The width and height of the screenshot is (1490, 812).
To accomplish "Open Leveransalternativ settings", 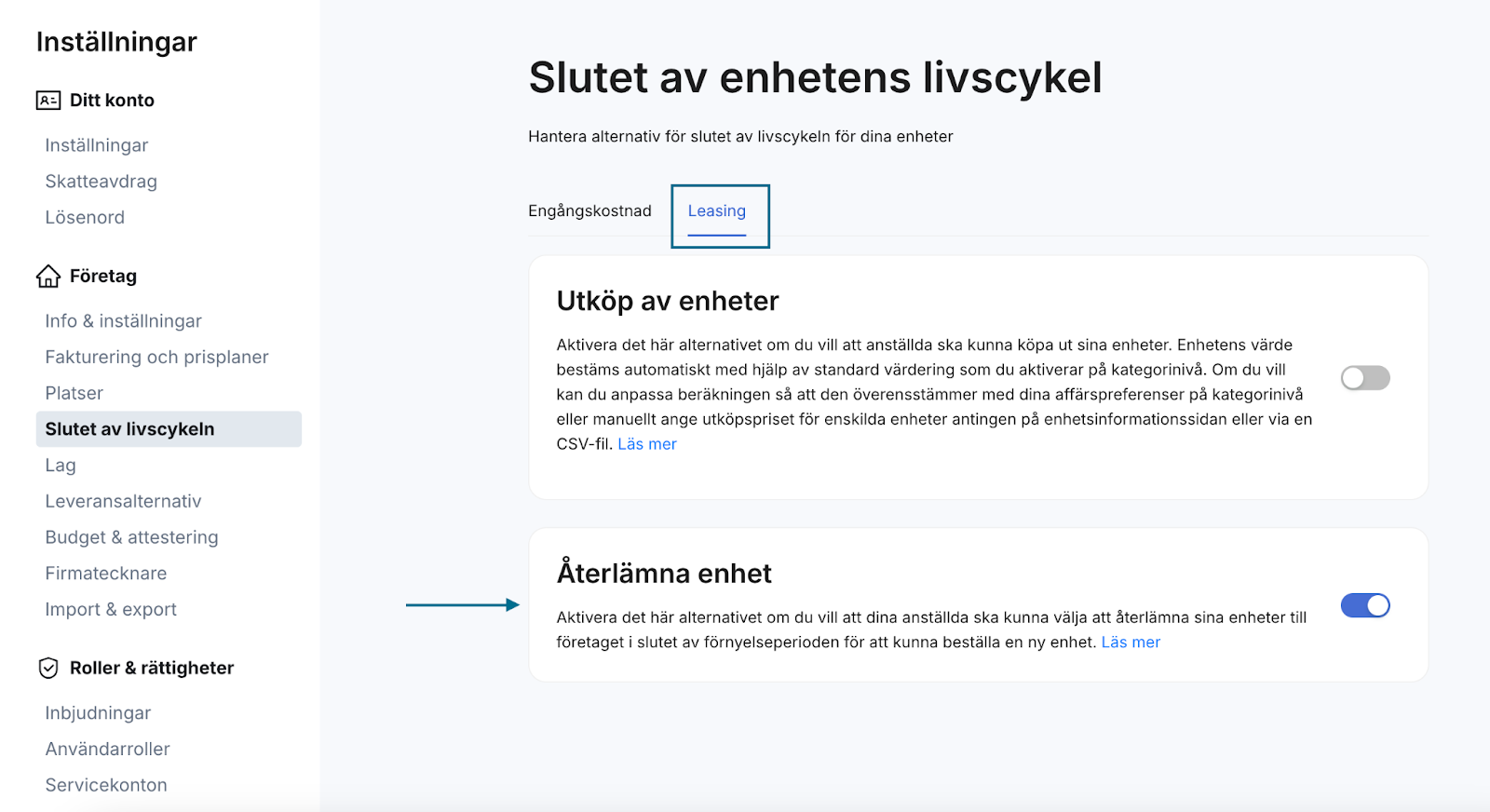I will pos(123,502).
